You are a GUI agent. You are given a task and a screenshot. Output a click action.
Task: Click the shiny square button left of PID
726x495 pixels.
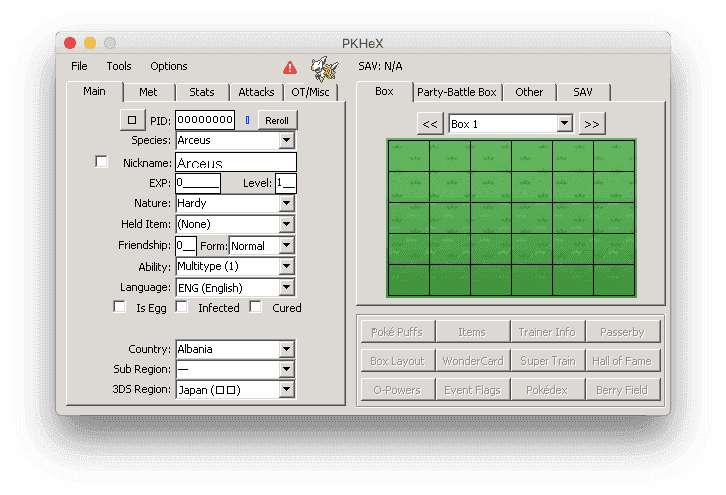click(132, 120)
